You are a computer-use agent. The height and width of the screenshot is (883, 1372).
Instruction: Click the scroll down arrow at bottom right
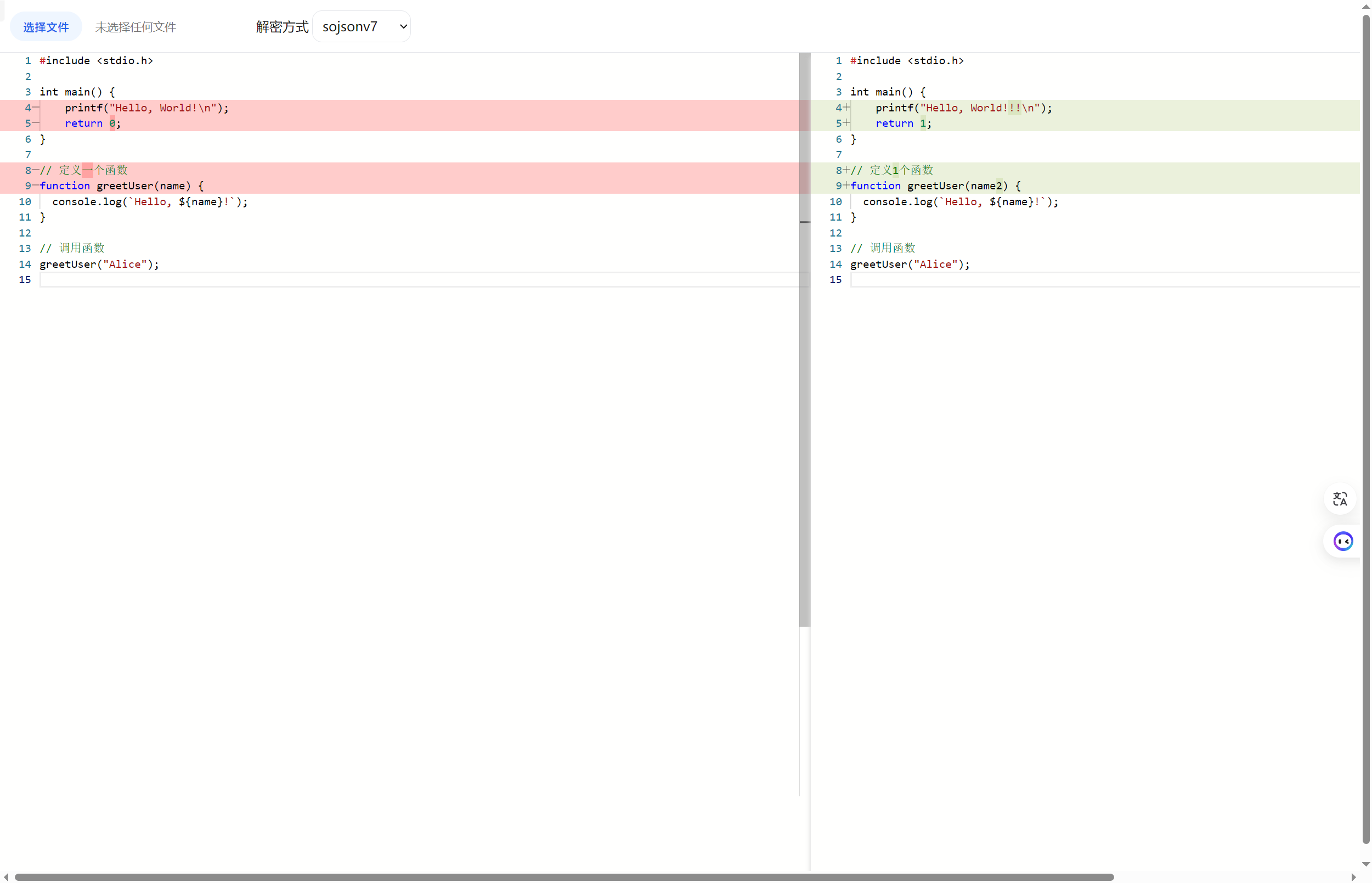[x=1366, y=864]
